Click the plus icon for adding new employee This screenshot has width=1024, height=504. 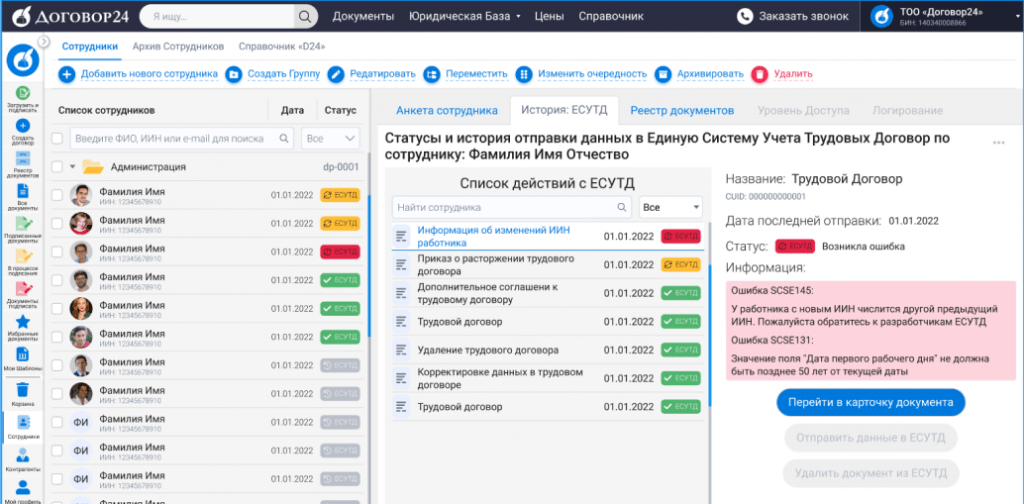[x=67, y=74]
